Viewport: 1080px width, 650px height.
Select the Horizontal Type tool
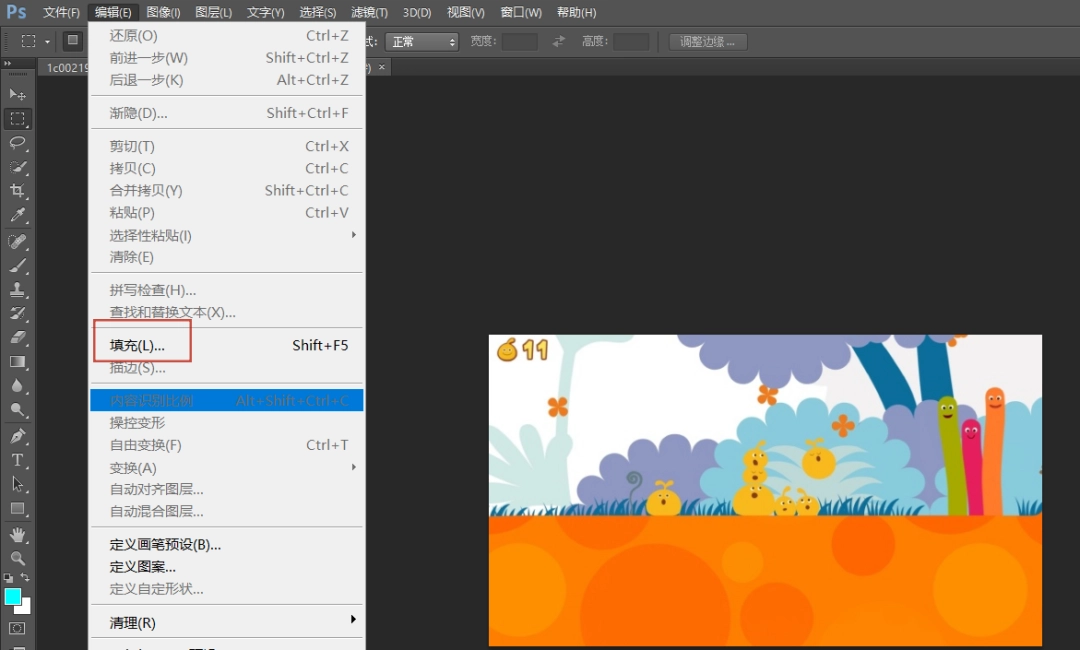pyautogui.click(x=17, y=460)
